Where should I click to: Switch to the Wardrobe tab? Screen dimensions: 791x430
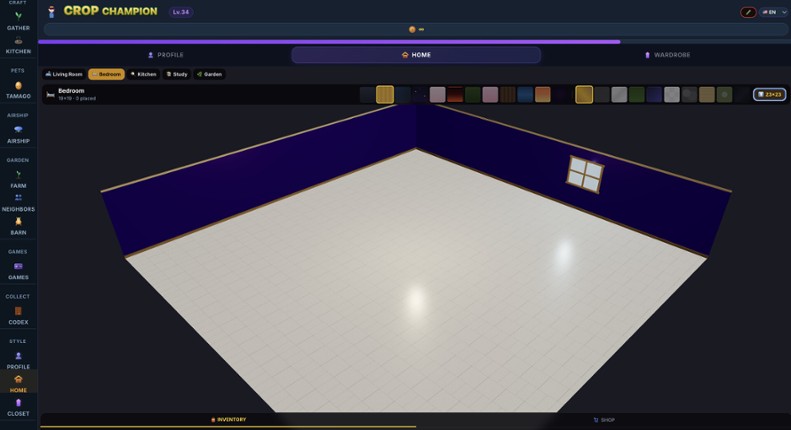[x=667, y=55]
